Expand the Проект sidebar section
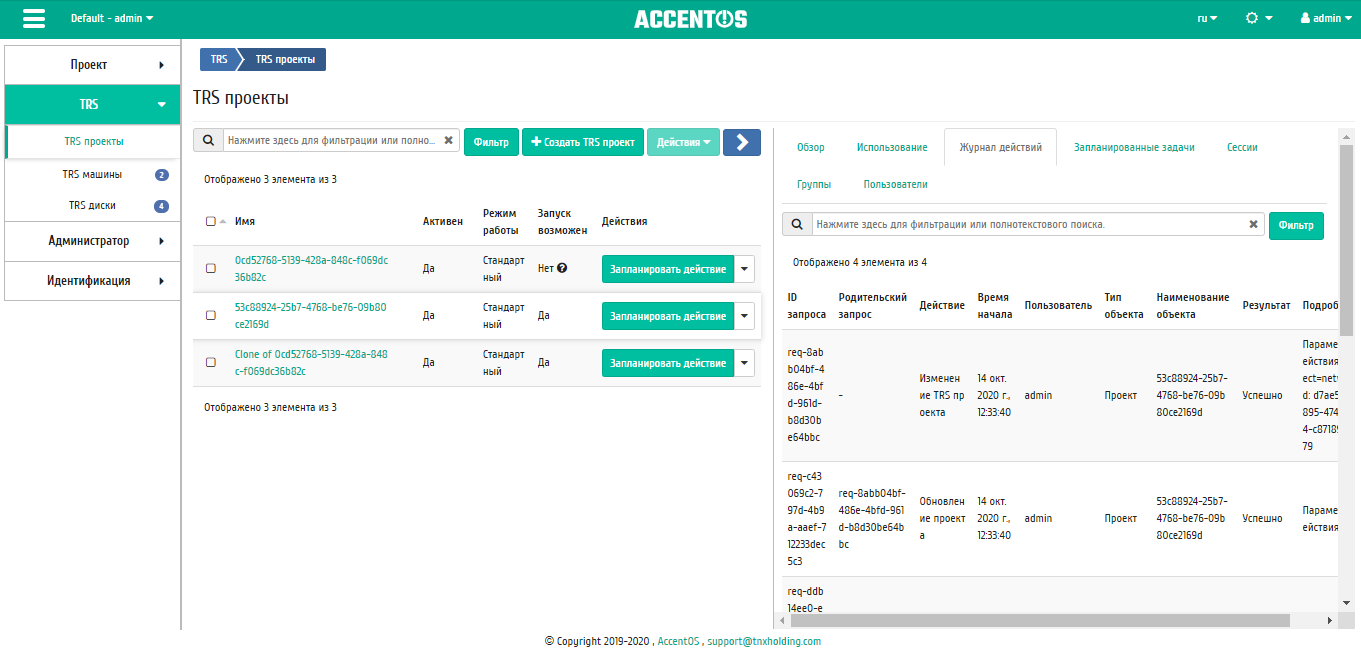 coord(90,65)
